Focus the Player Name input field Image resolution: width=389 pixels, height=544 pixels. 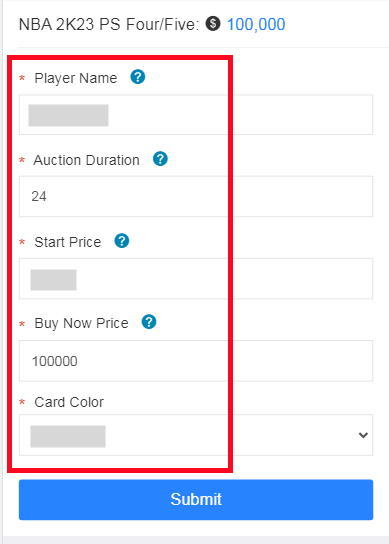196,114
